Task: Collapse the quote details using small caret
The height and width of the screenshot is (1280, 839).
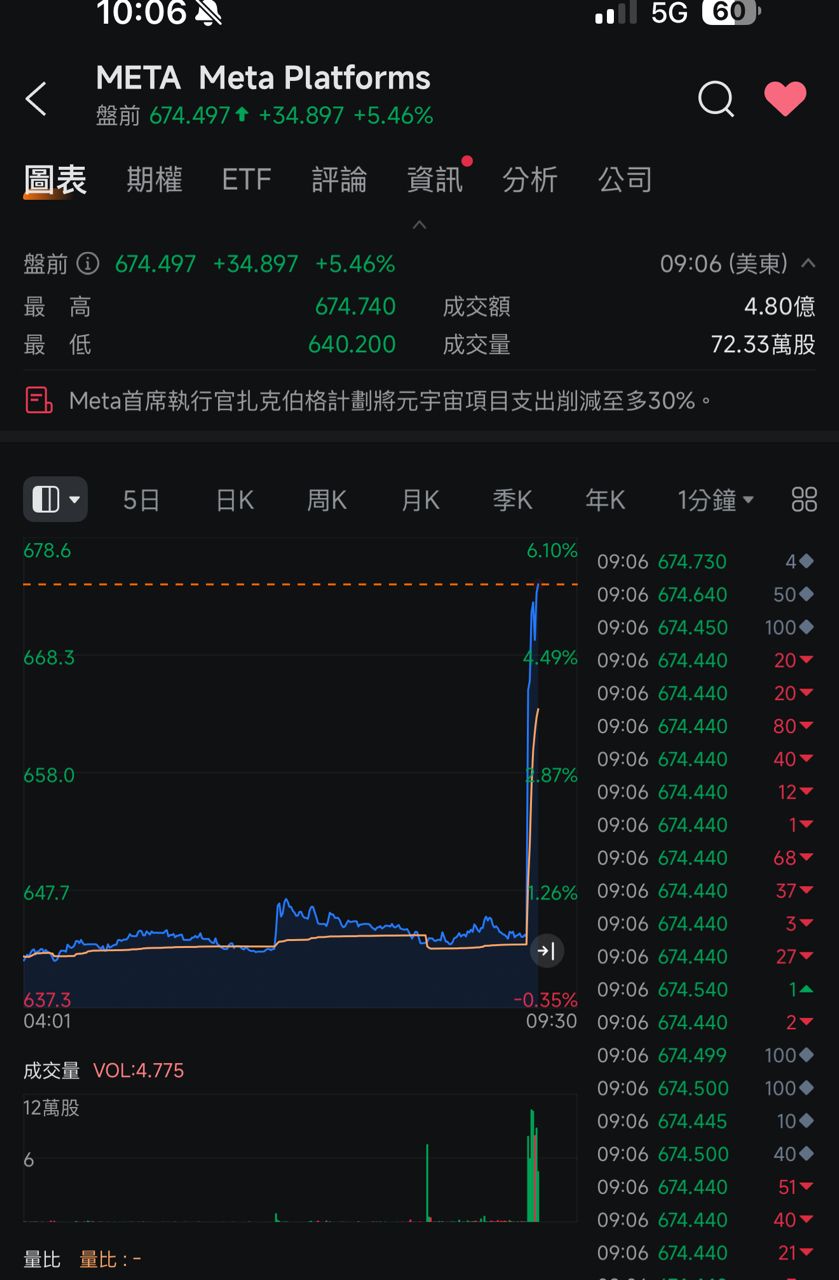Action: [420, 225]
